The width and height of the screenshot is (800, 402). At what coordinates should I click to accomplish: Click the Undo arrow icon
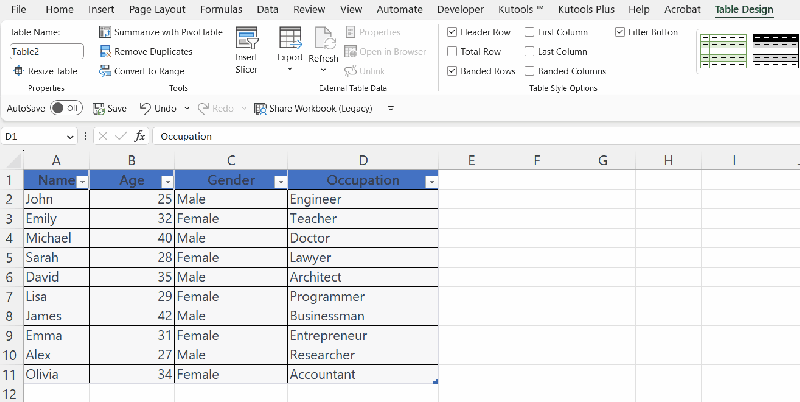click(145, 108)
